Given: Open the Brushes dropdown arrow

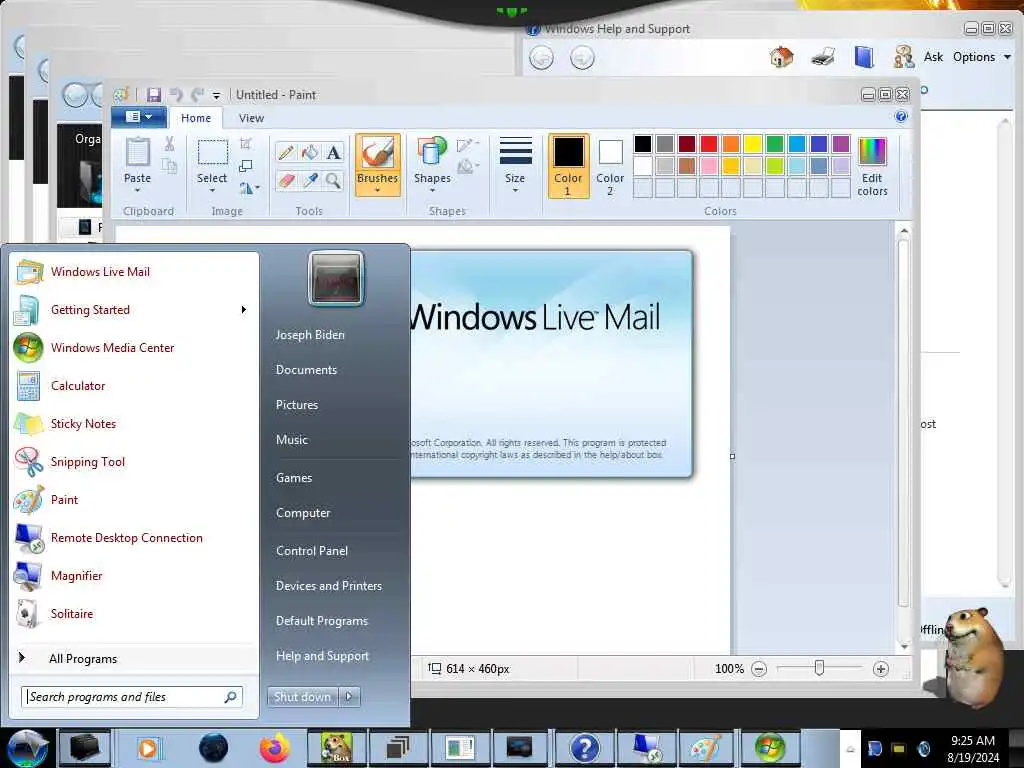Looking at the screenshot, I should [x=377, y=191].
